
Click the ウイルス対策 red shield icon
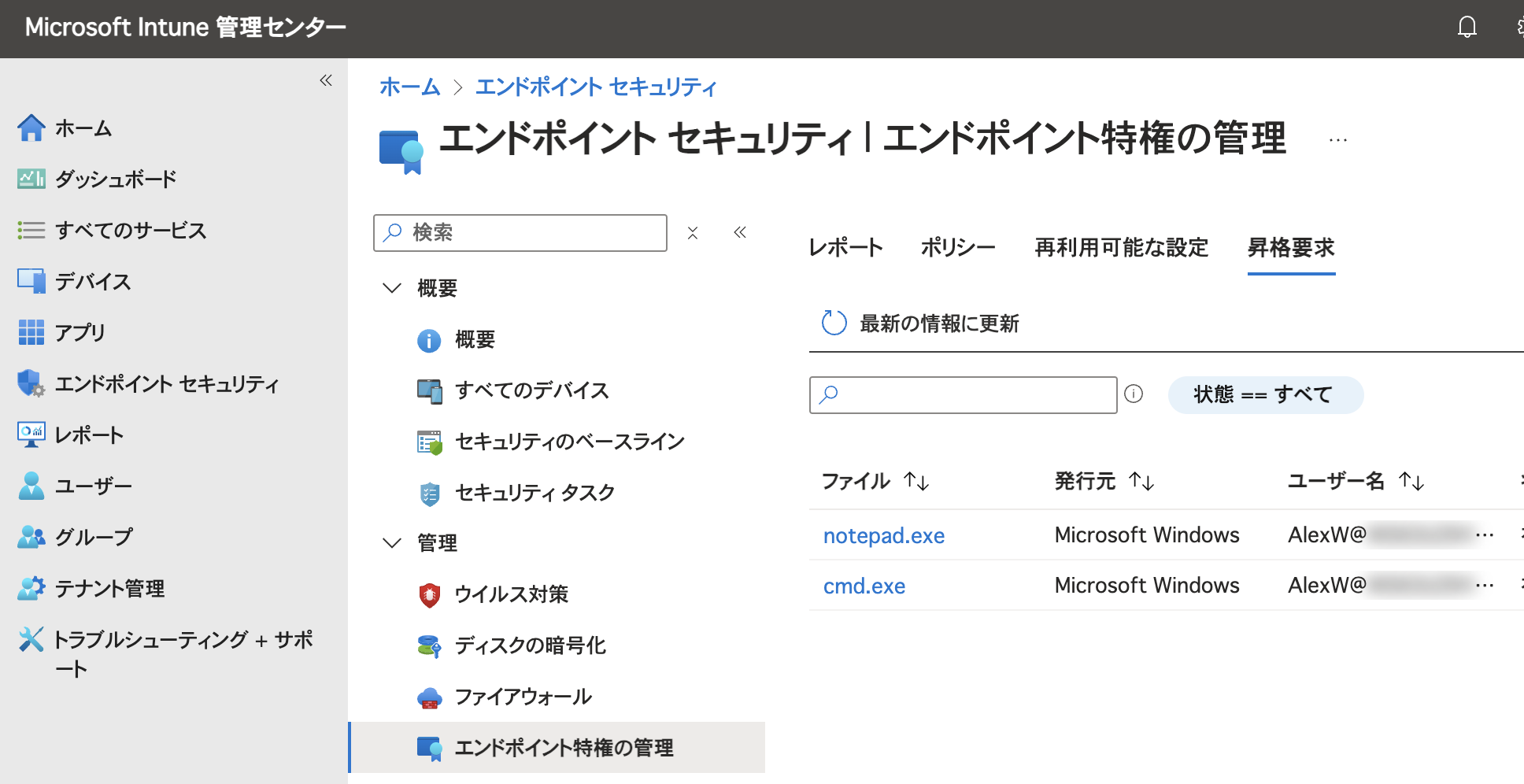pyautogui.click(x=429, y=595)
